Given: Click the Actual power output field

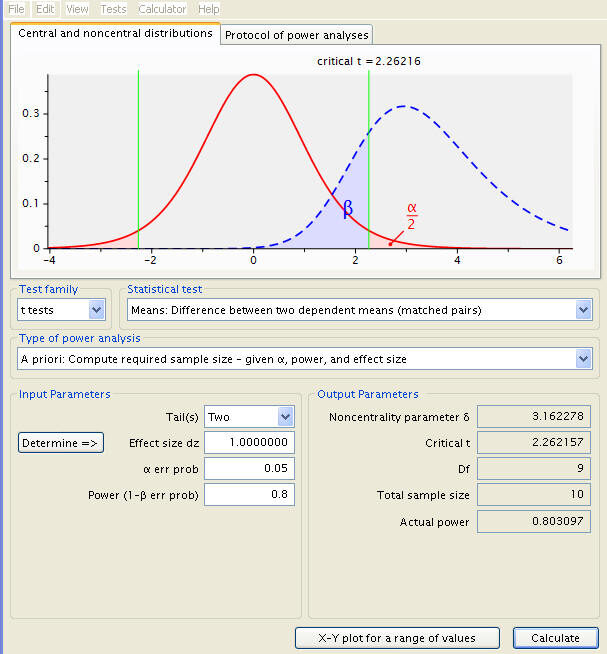Looking at the screenshot, I should click(534, 521).
